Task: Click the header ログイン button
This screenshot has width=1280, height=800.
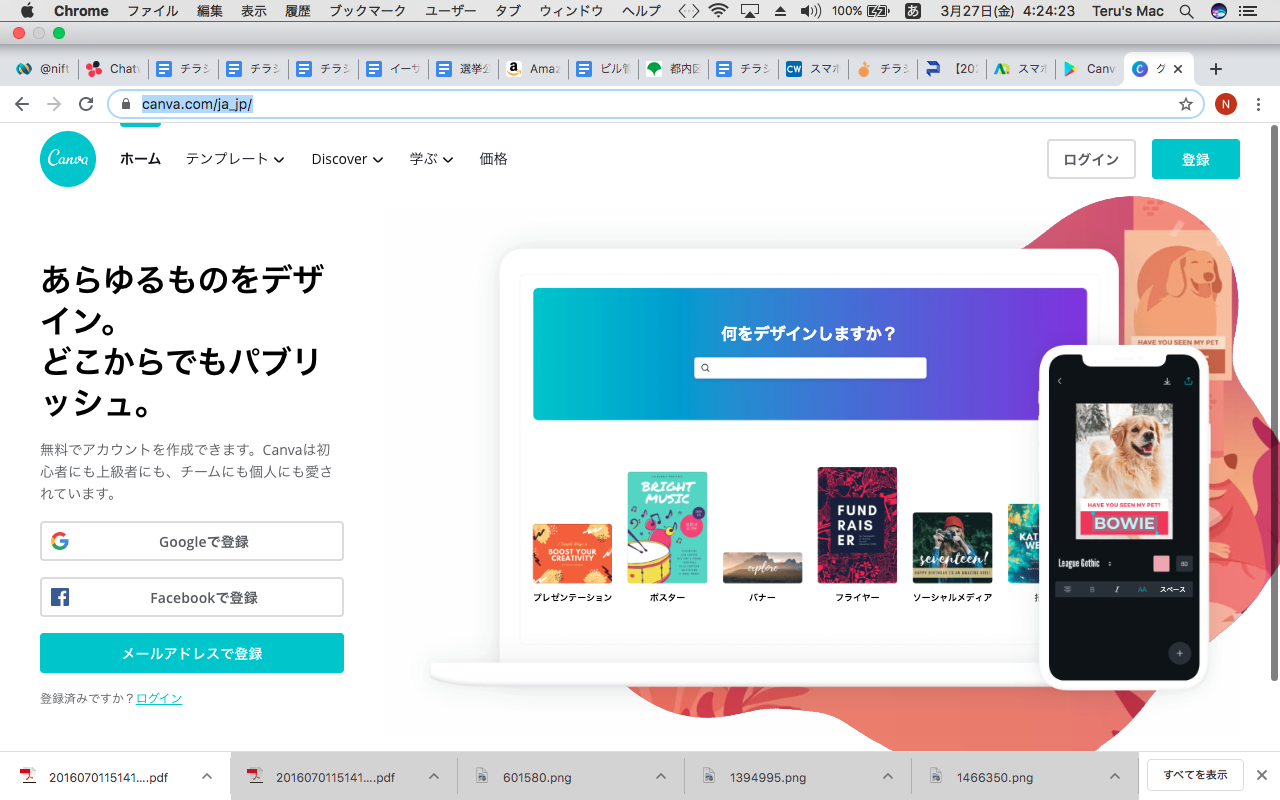Action: click(1091, 159)
